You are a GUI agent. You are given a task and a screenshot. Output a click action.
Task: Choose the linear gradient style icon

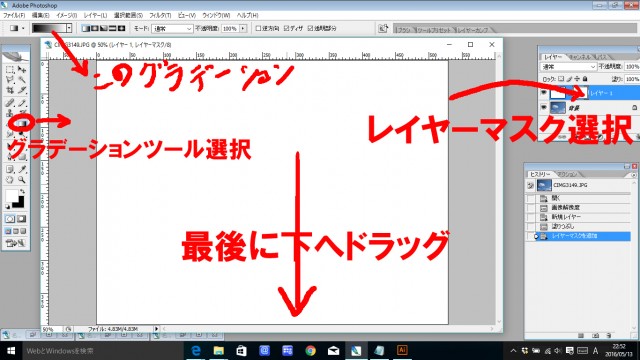click(86, 29)
